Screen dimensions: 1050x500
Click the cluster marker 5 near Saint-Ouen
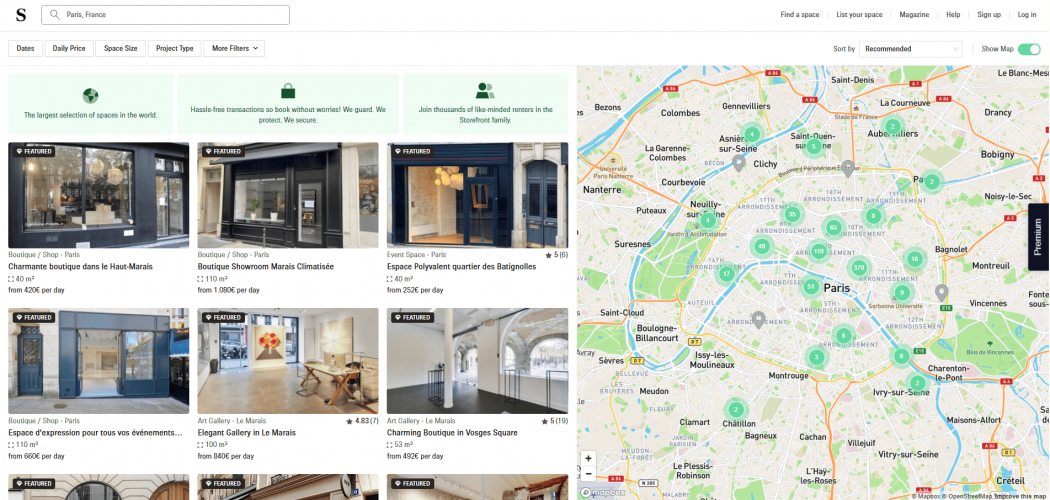813,146
